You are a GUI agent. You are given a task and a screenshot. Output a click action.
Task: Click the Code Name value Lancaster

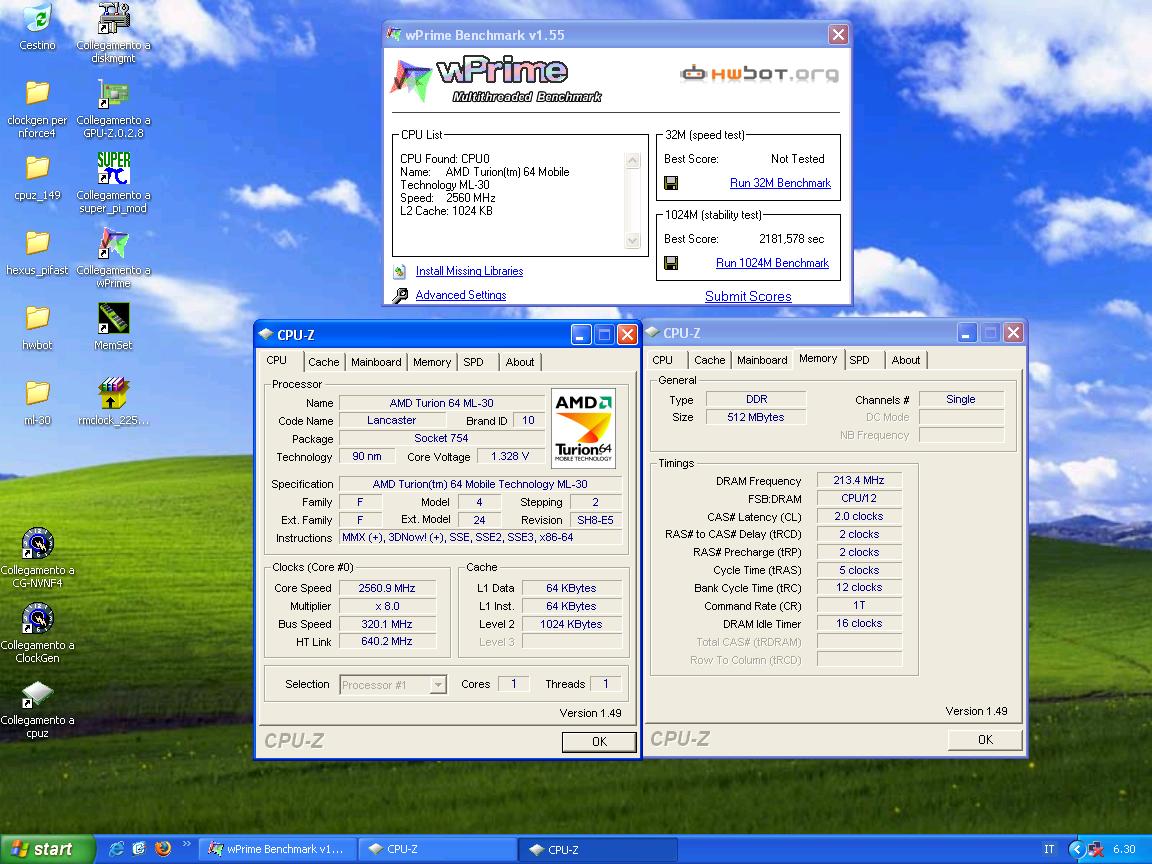point(392,420)
